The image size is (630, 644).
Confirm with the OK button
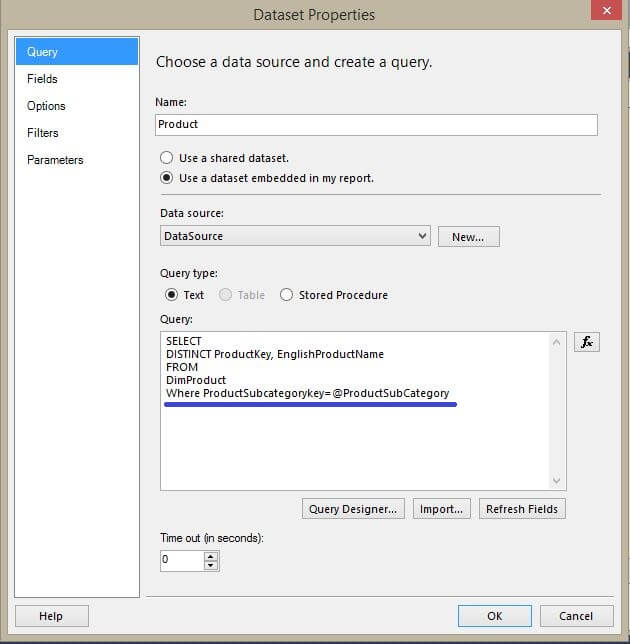click(x=495, y=616)
